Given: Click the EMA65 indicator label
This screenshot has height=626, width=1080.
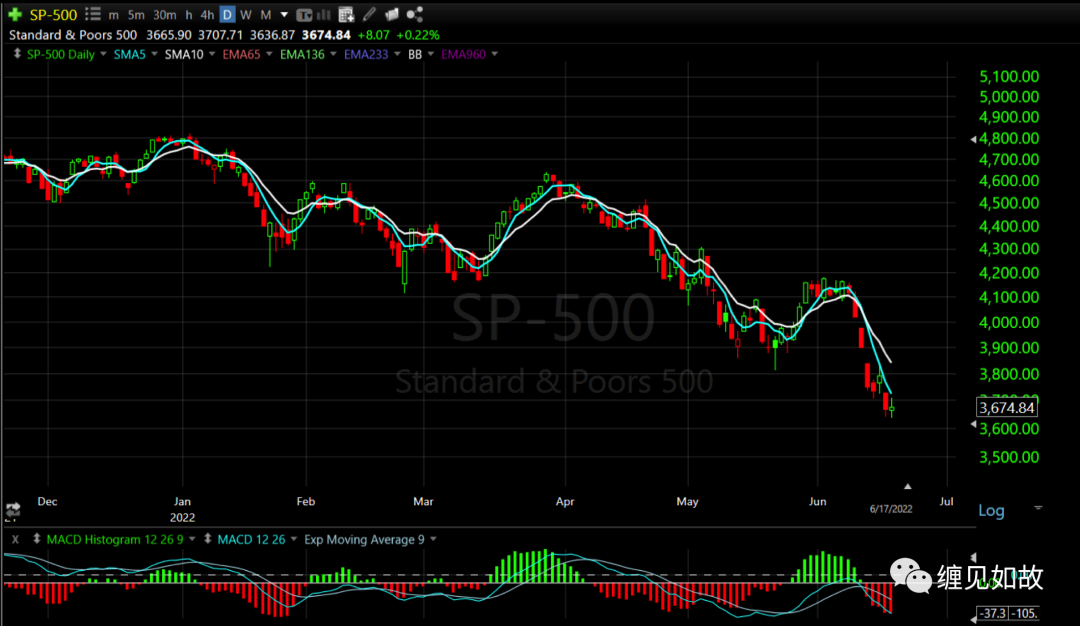Looking at the screenshot, I should 241,54.
